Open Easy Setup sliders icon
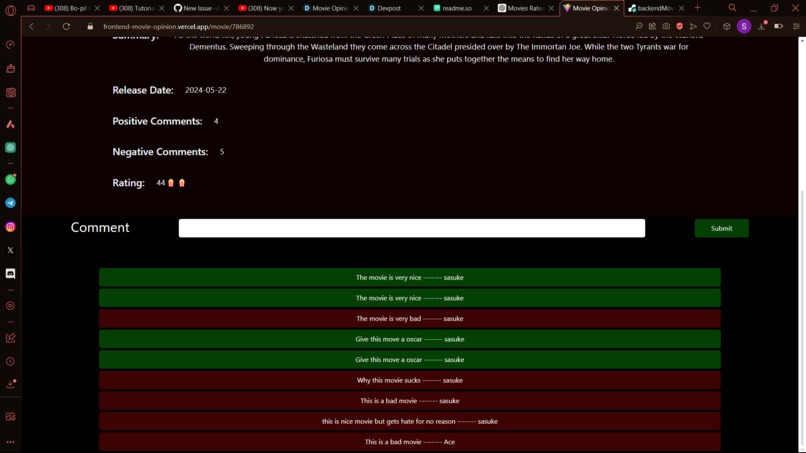This screenshot has height=453, width=806. click(x=796, y=26)
